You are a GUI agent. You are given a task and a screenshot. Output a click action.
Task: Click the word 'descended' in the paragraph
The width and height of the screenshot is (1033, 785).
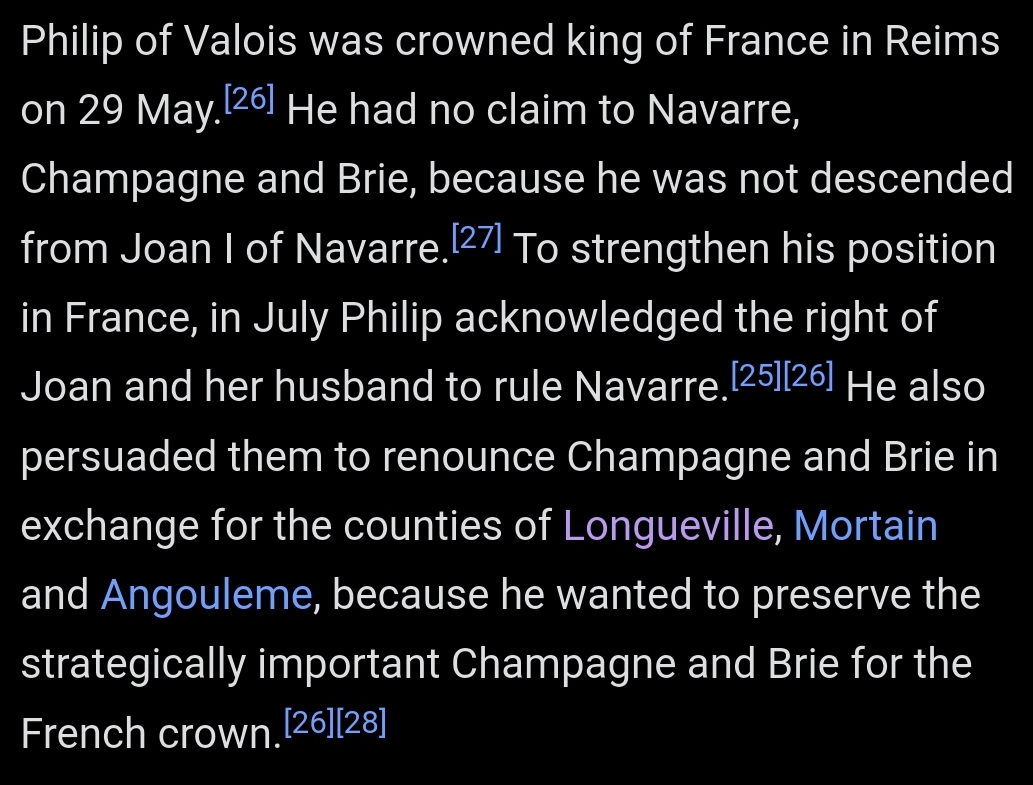click(911, 178)
